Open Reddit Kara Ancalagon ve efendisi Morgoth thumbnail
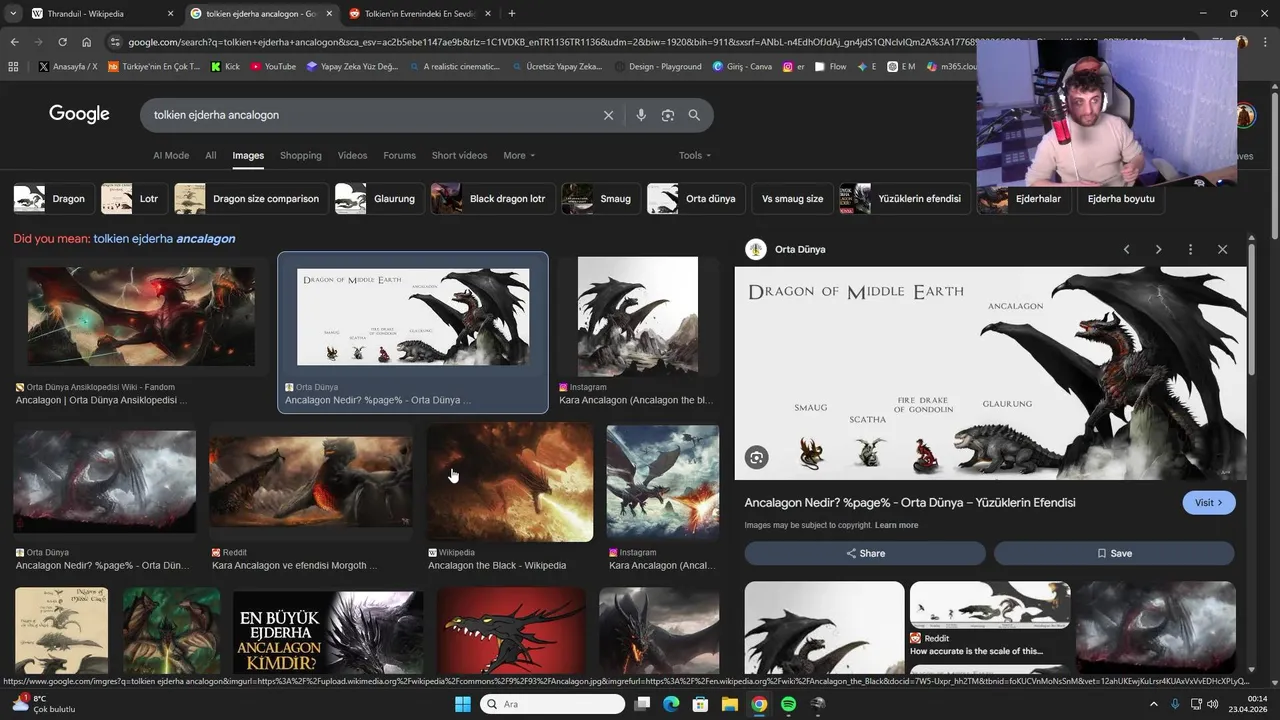 310,482
